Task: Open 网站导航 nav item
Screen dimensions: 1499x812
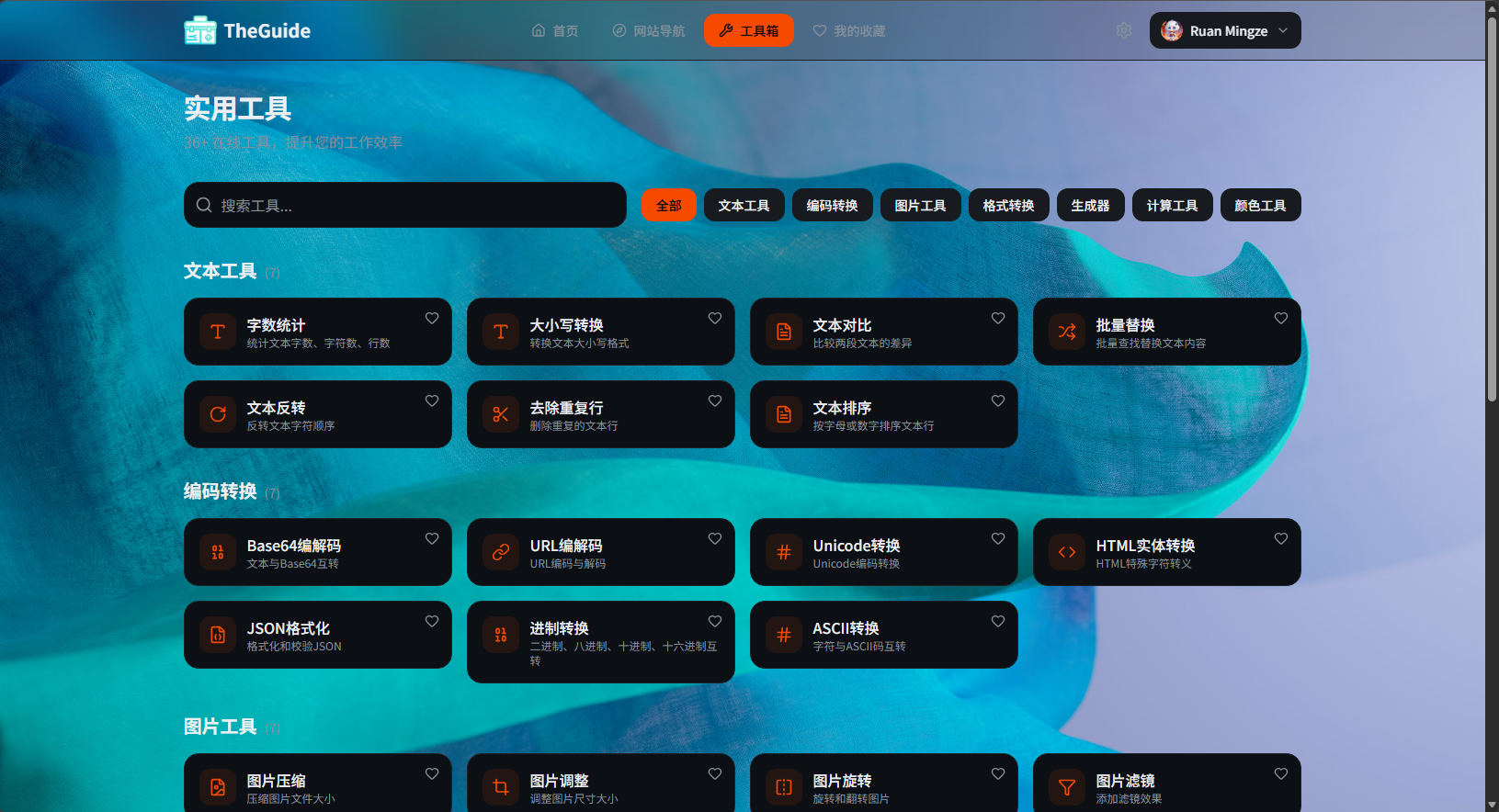Action: (649, 30)
